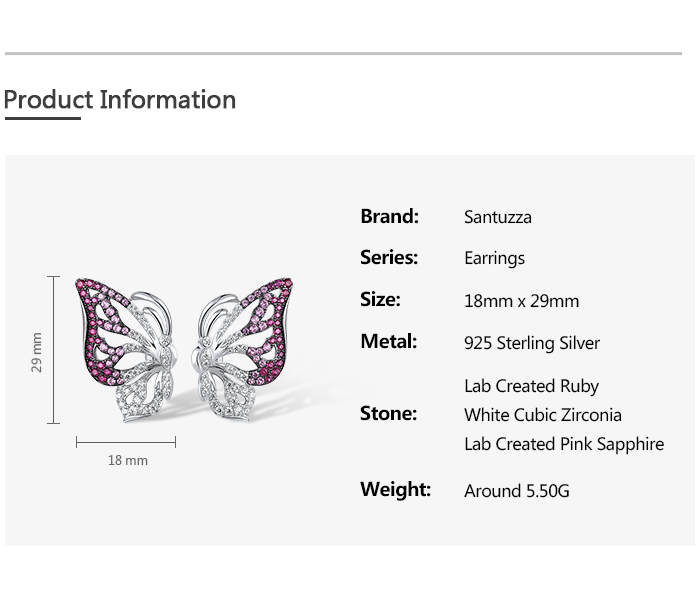
Task: Select the Around 5.50G weight value
Action: [517, 491]
